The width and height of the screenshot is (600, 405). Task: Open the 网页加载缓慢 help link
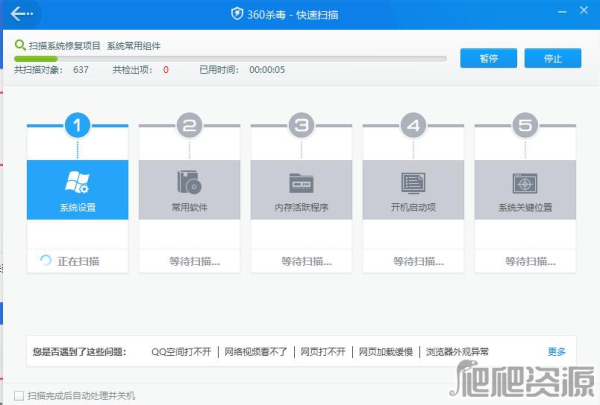point(386,351)
